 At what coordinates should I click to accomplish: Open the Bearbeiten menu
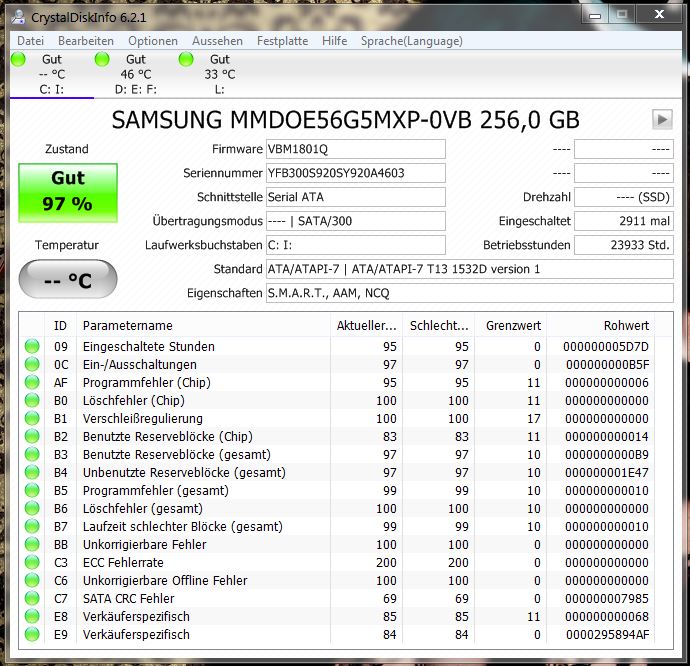[x=86, y=41]
